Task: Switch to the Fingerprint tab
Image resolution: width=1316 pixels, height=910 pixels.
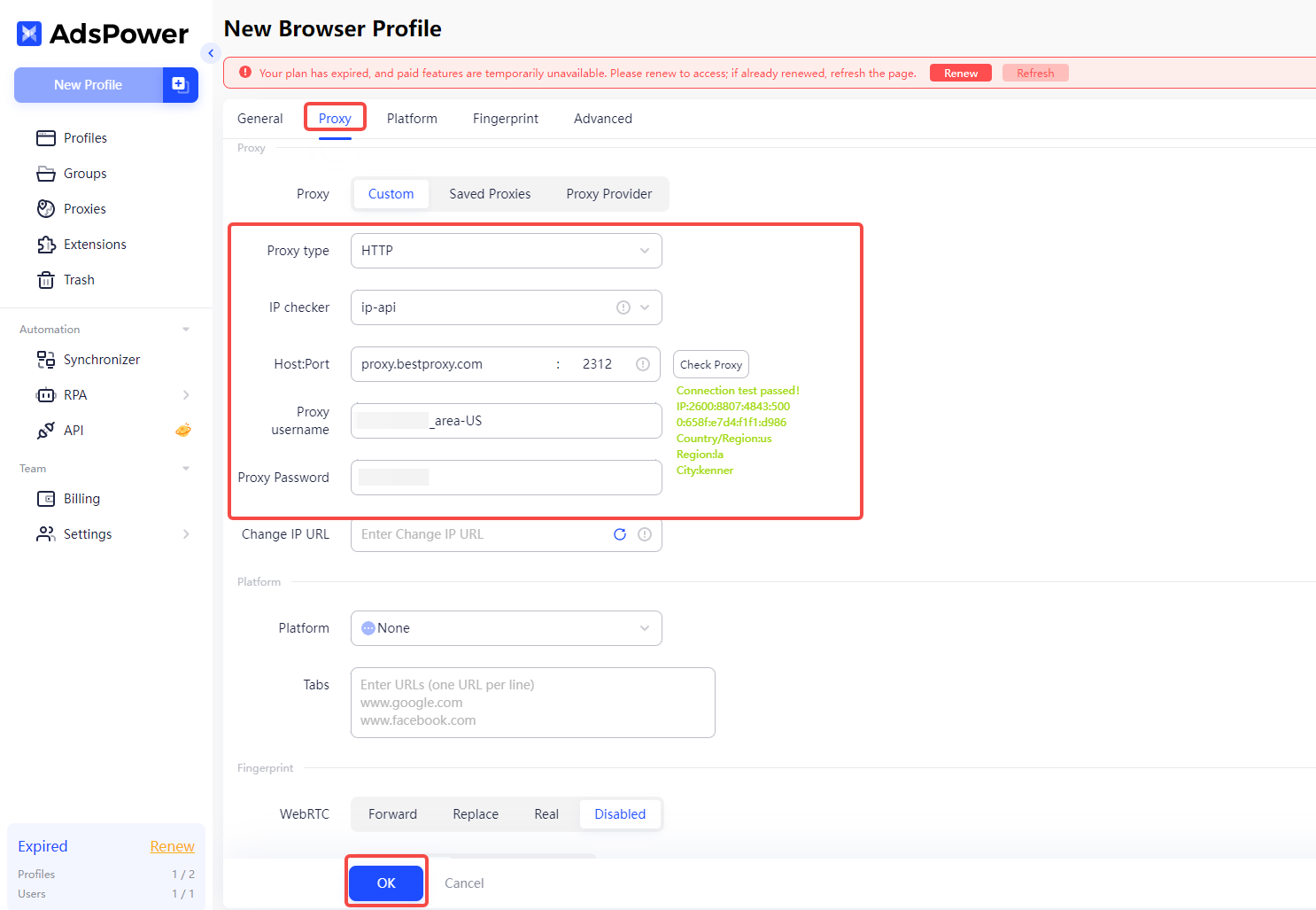Action: (x=506, y=119)
